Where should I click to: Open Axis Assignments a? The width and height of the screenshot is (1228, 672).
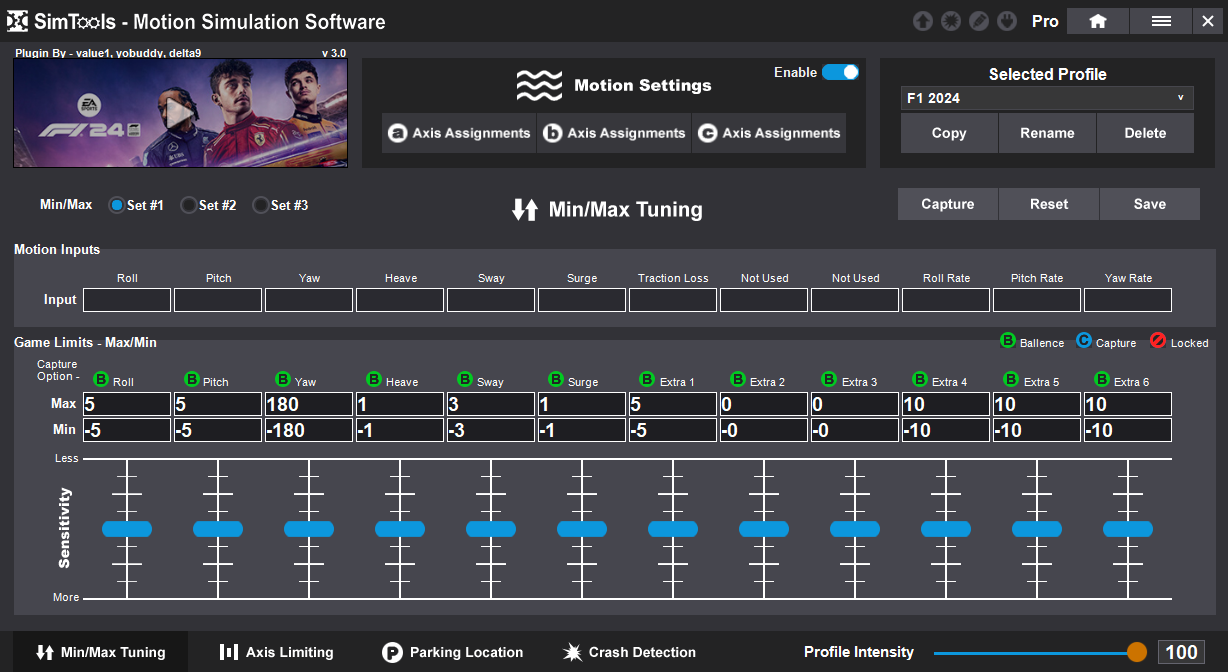[459, 133]
